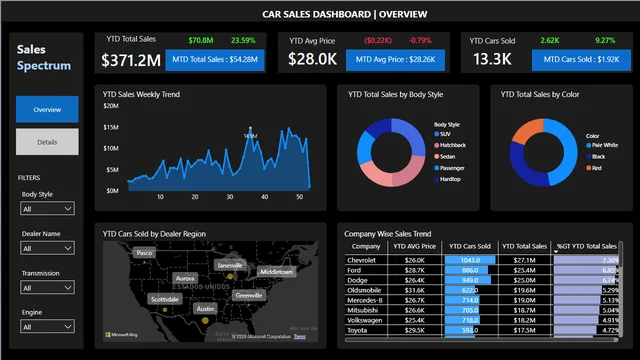Viewport: 640px width, 360px height.
Task: Select Black in Color legend
Action: [x=596, y=156]
